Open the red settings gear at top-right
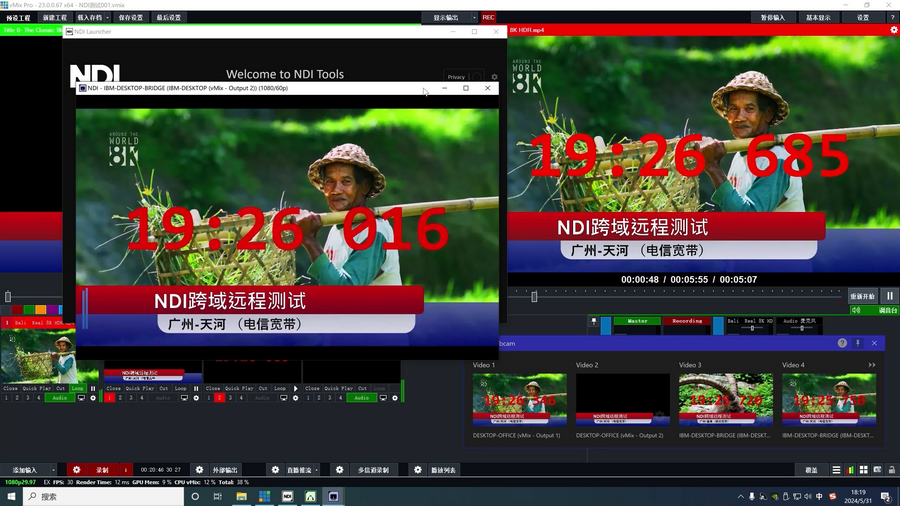 (x=894, y=30)
